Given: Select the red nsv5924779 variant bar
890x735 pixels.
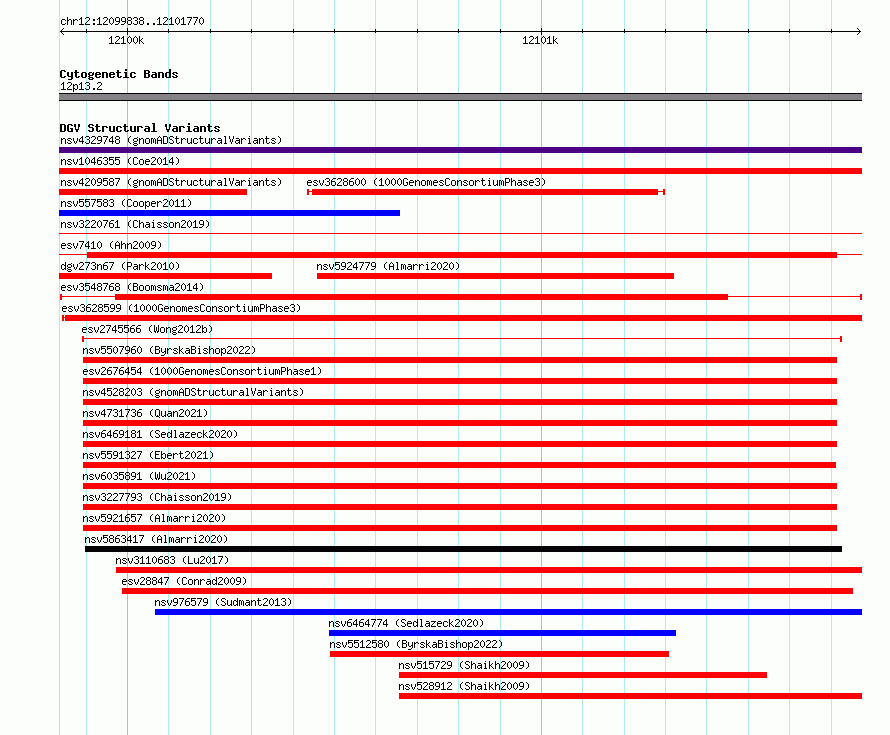Looking at the screenshot, I should [x=496, y=276].
